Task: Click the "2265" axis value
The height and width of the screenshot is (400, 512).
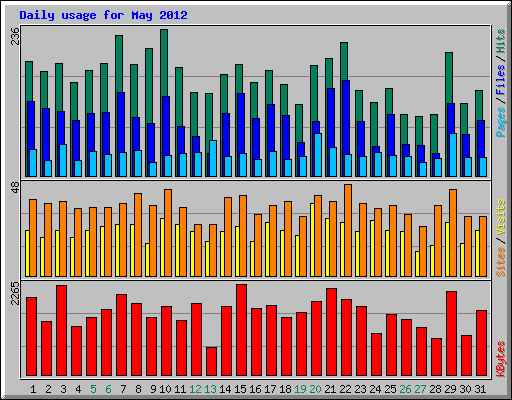Action: click(15, 293)
